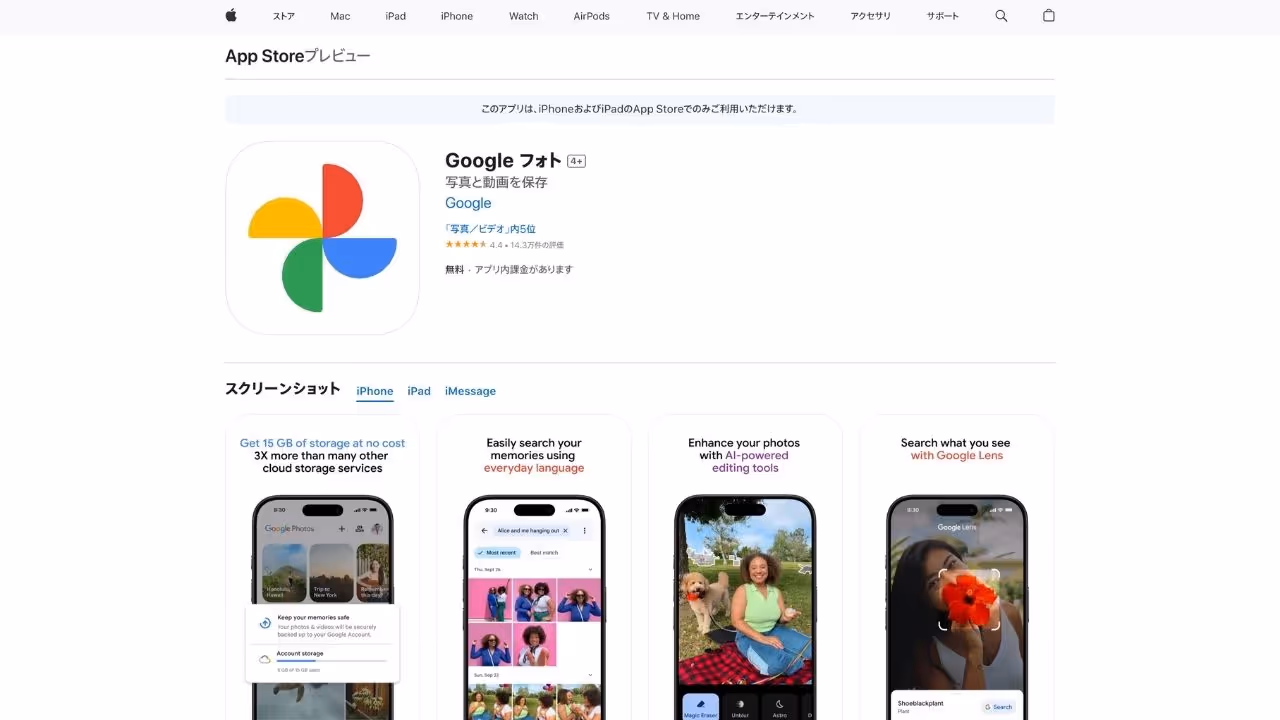Click the Google Photos app icon

(x=322, y=237)
